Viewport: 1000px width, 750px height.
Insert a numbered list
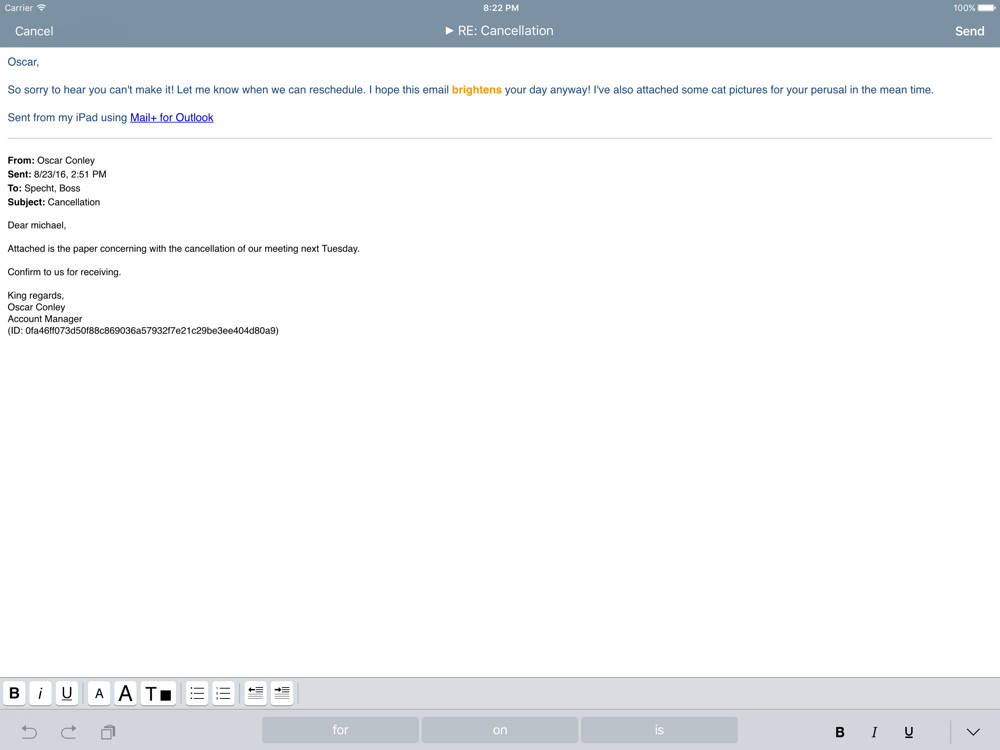(223, 693)
